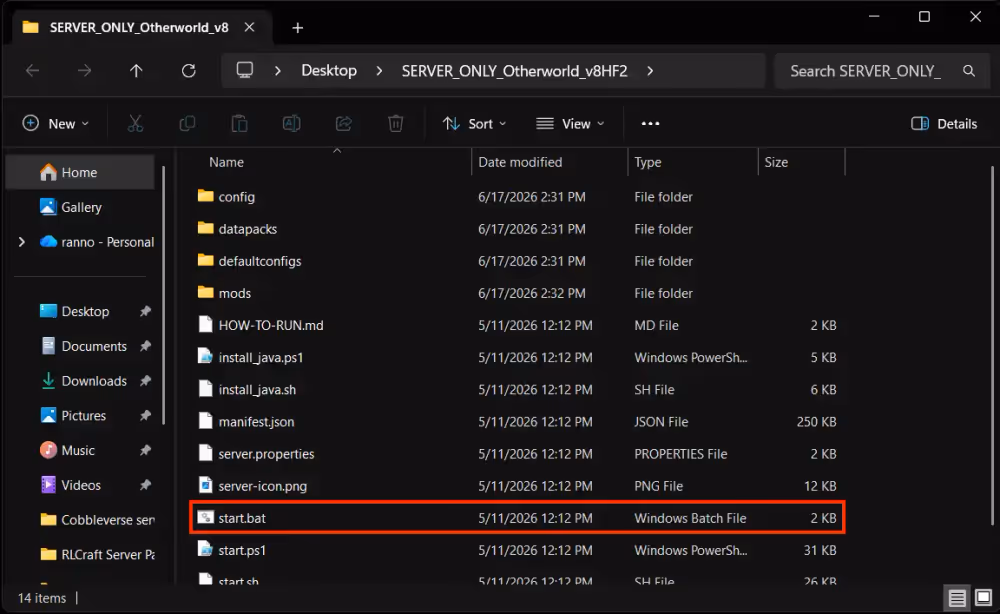Go up one folder level
This screenshot has height=614, width=1000.
[x=136, y=71]
